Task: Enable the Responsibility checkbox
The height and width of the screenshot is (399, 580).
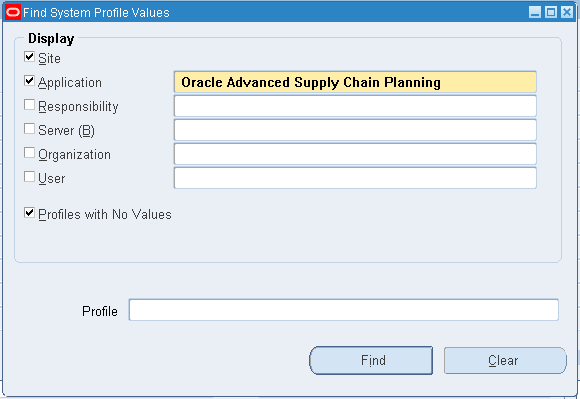Action: point(30,105)
